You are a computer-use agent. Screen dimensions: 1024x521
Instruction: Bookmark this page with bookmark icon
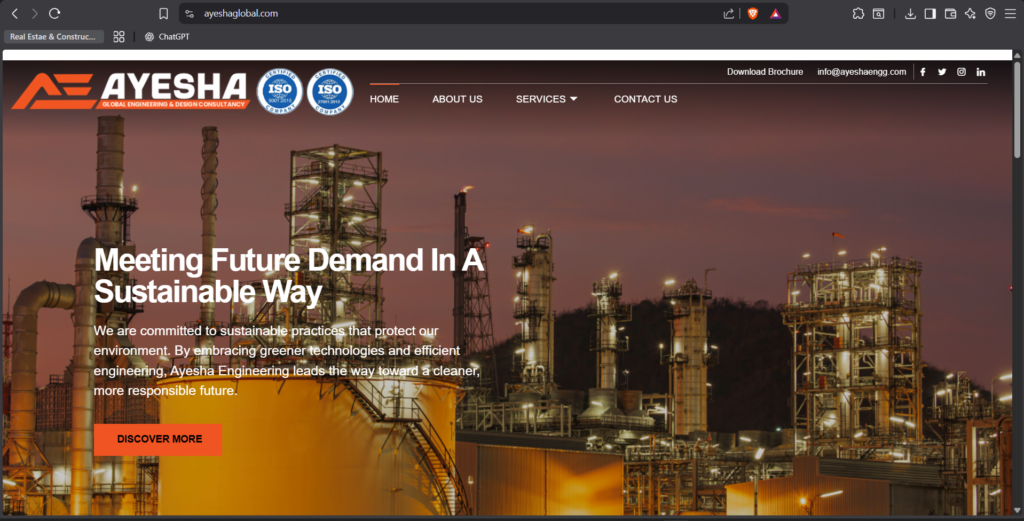[x=163, y=14]
